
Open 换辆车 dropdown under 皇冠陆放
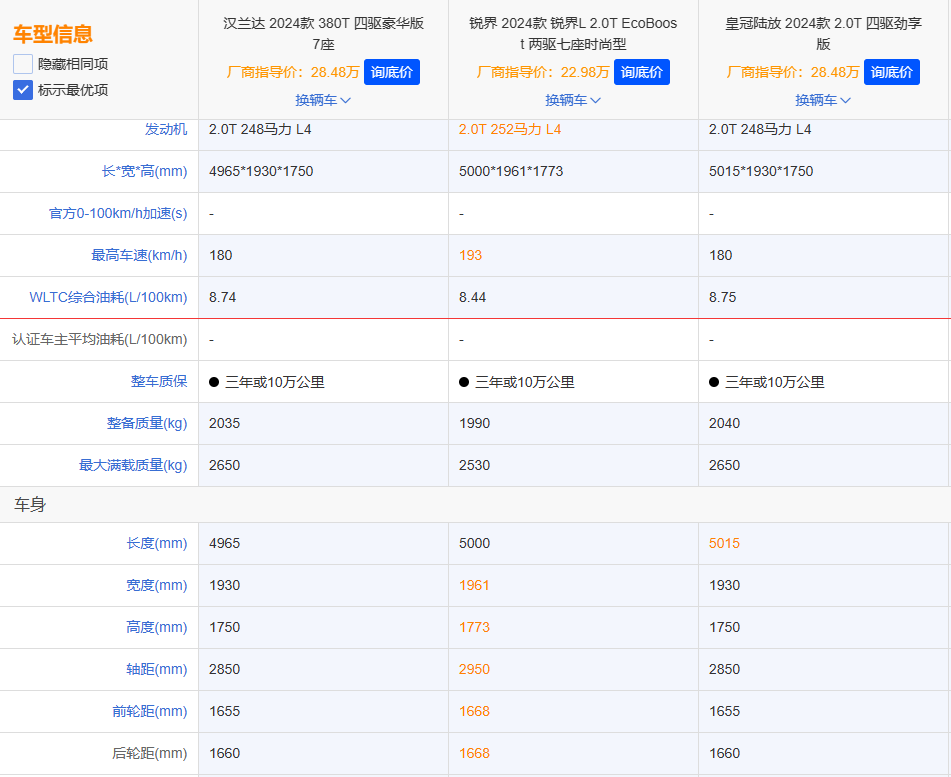823,100
